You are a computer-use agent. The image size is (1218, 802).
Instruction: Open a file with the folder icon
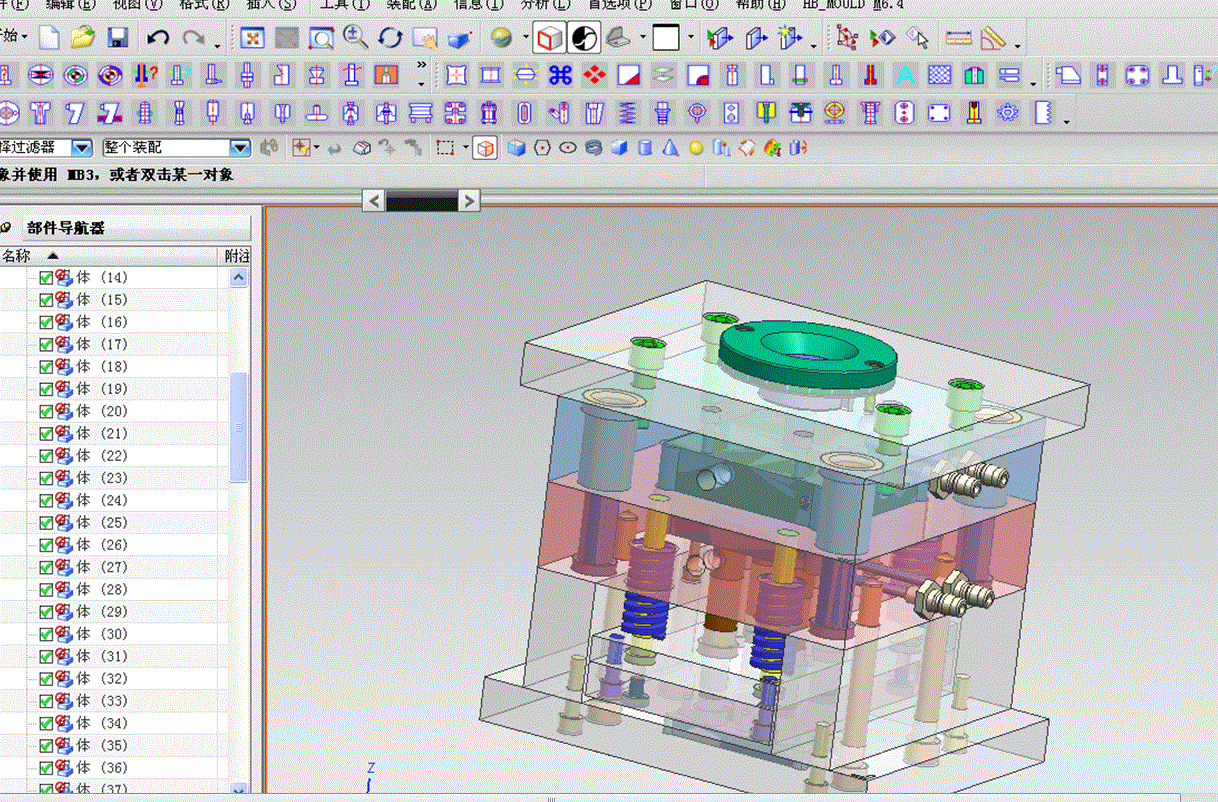click(82, 38)
